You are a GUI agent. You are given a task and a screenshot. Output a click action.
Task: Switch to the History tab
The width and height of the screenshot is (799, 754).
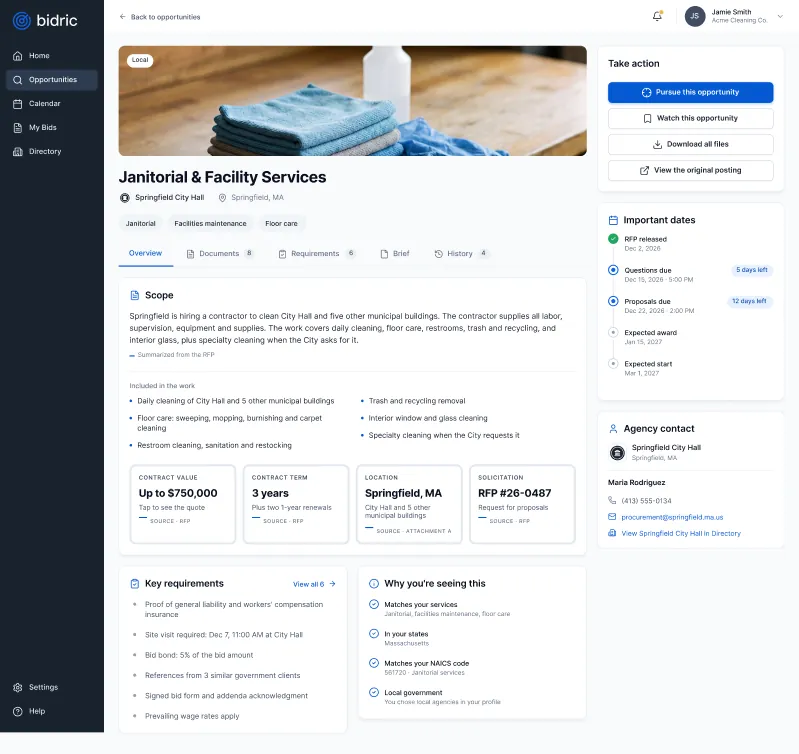tap(461, 254)
